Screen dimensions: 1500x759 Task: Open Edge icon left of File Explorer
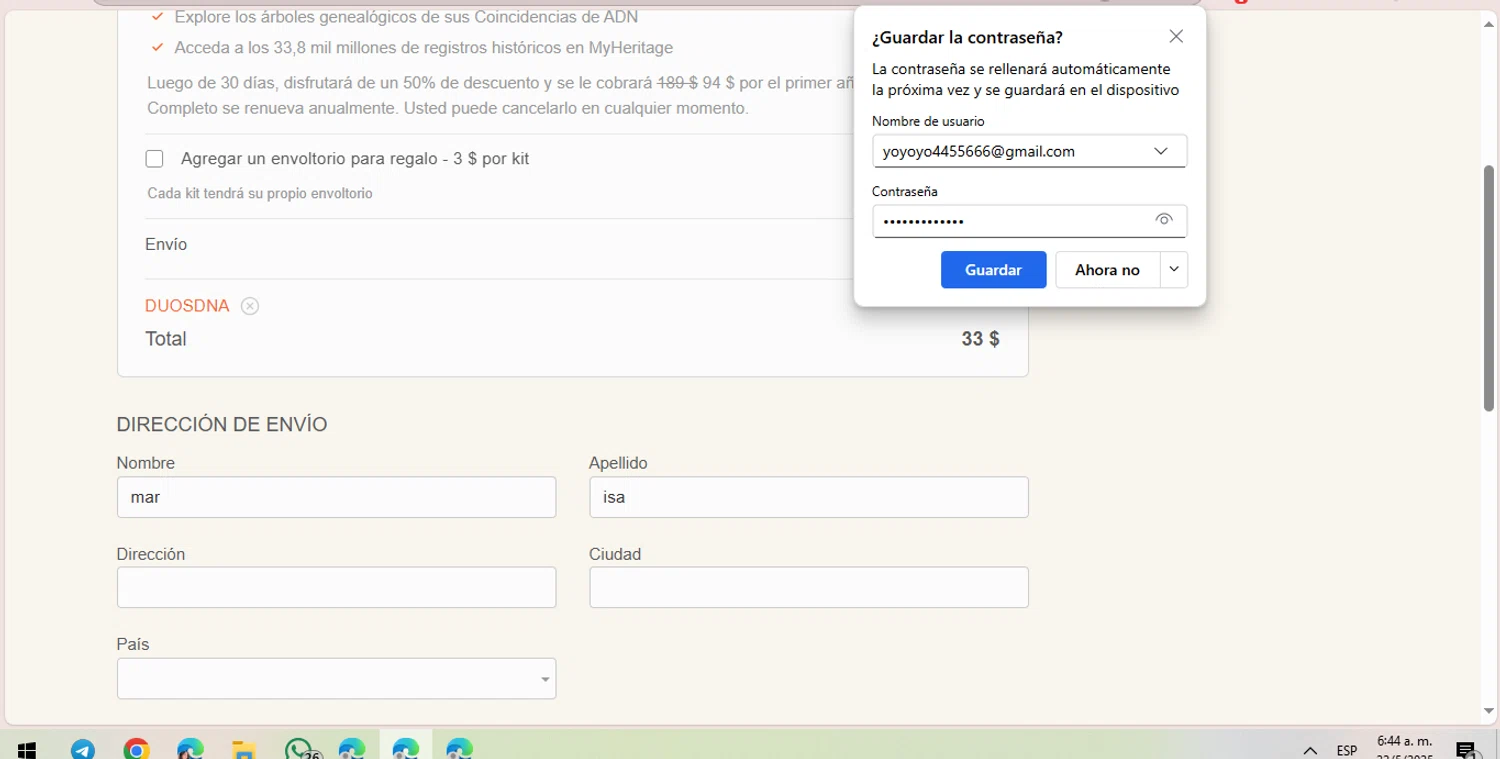[191, 749]
